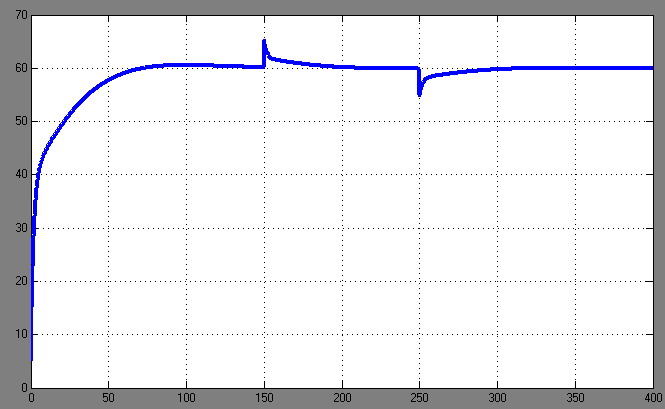Click the y-axis label 60
This screenshot has width=665, height=409.
21,68
